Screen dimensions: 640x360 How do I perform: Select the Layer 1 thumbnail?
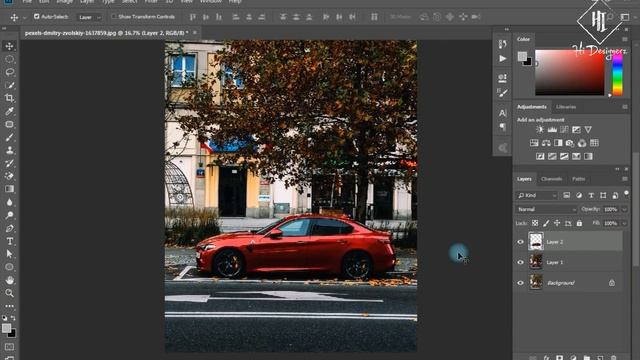[x=536, y=262]
